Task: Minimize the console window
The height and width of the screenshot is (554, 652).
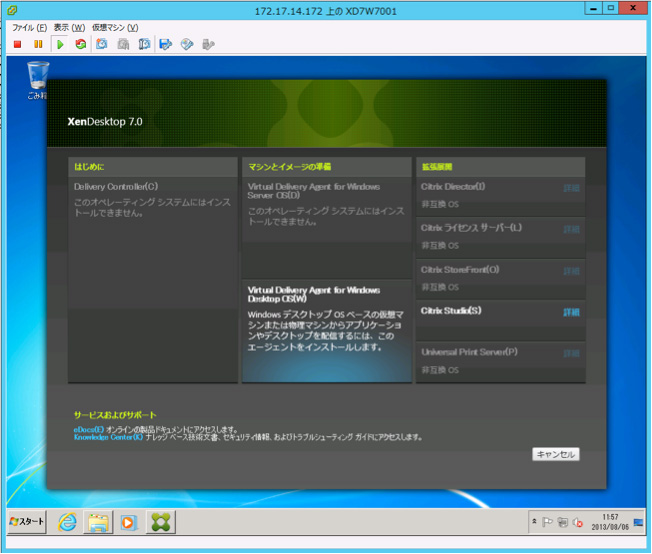Action: (593, 8)
